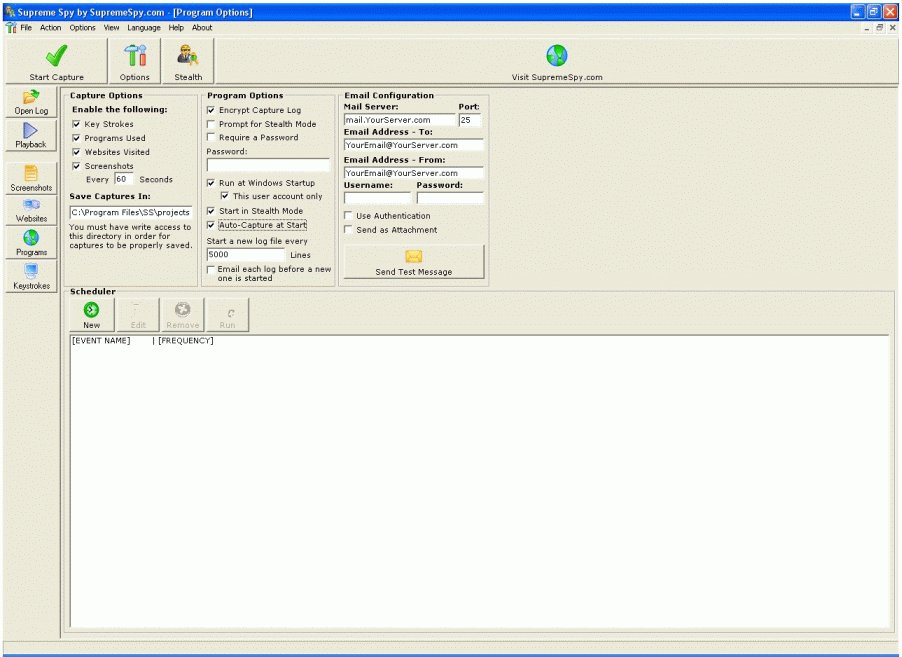Click the Start Capture green checkmark icon

(x=56, y=56)
